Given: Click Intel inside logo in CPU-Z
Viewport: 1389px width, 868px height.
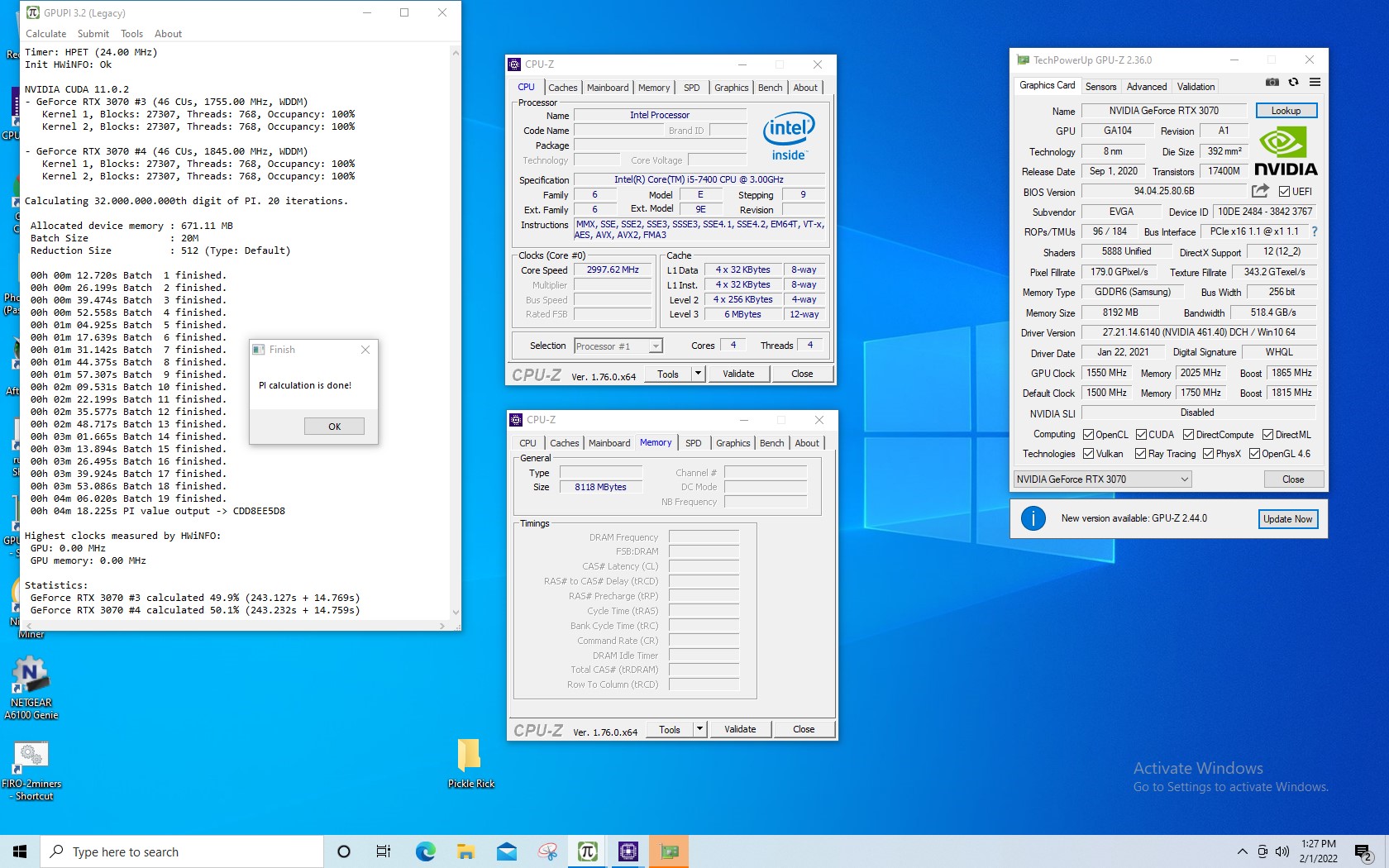Looking at the screenshot, I should [x=789, y=137].
